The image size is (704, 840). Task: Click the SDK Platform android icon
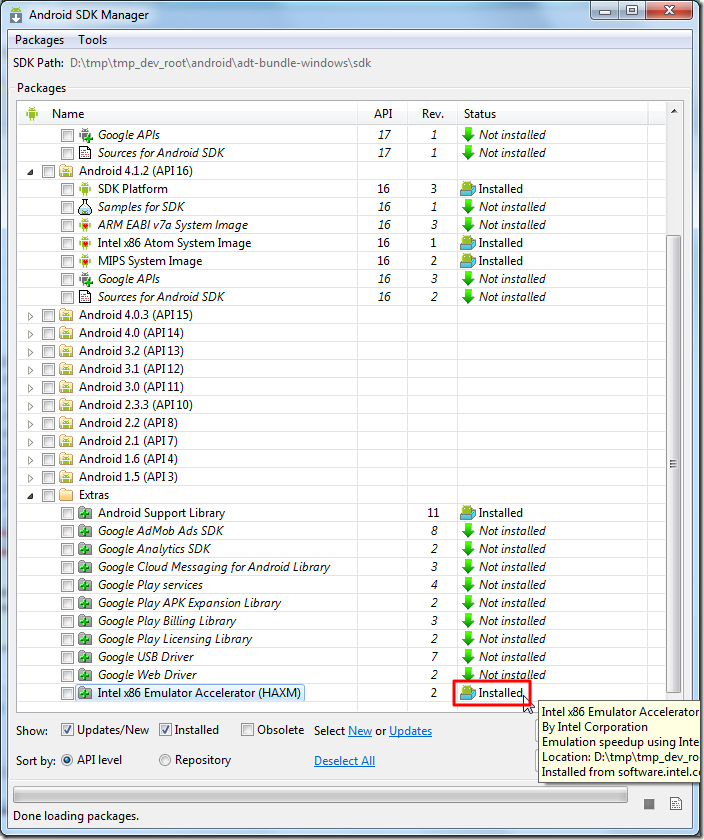click(x=85, y=189)
